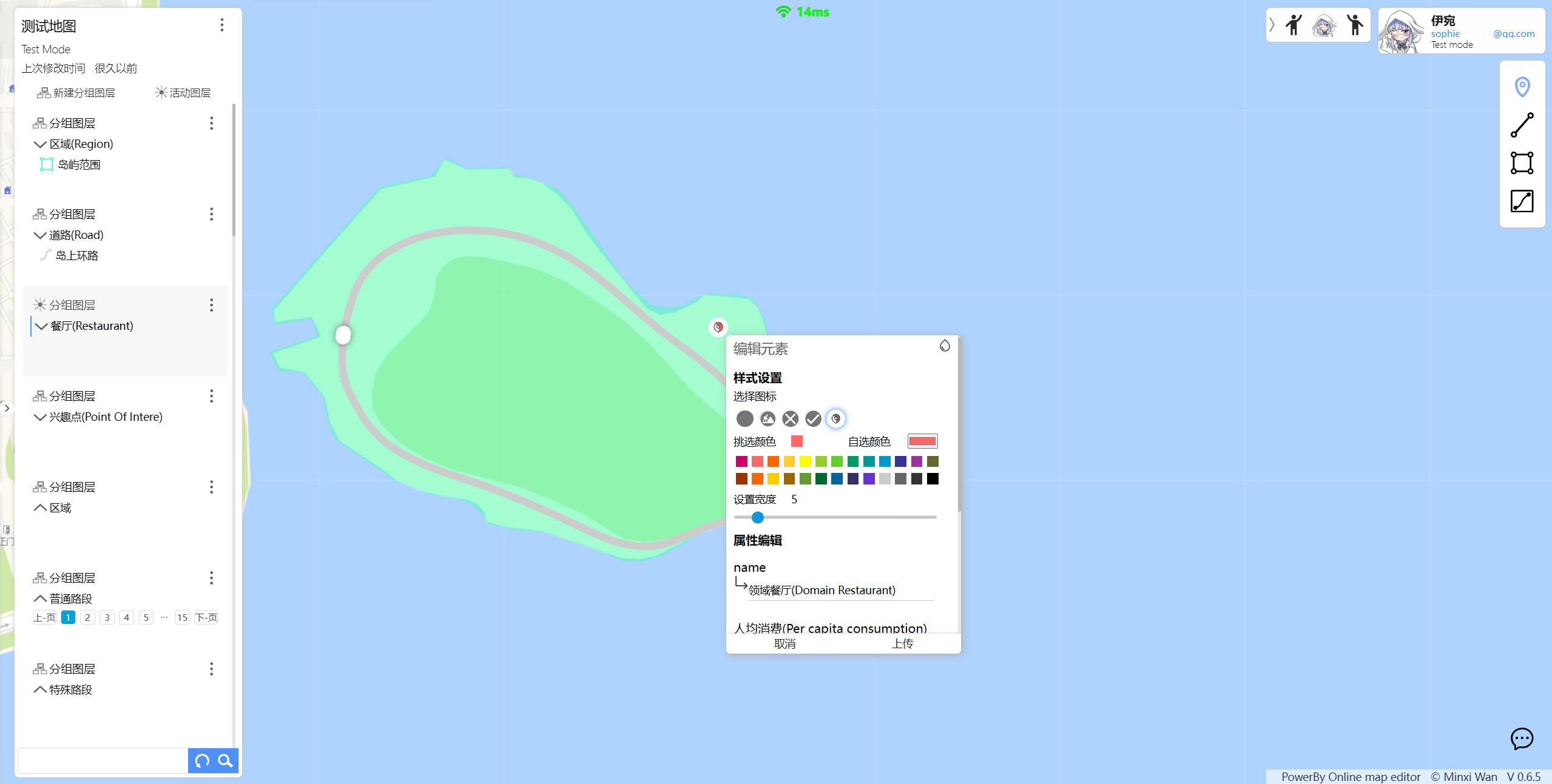Collapse the 餐厅(Restaurant) layer group
1552x784 pixels.
coord(41,326)
